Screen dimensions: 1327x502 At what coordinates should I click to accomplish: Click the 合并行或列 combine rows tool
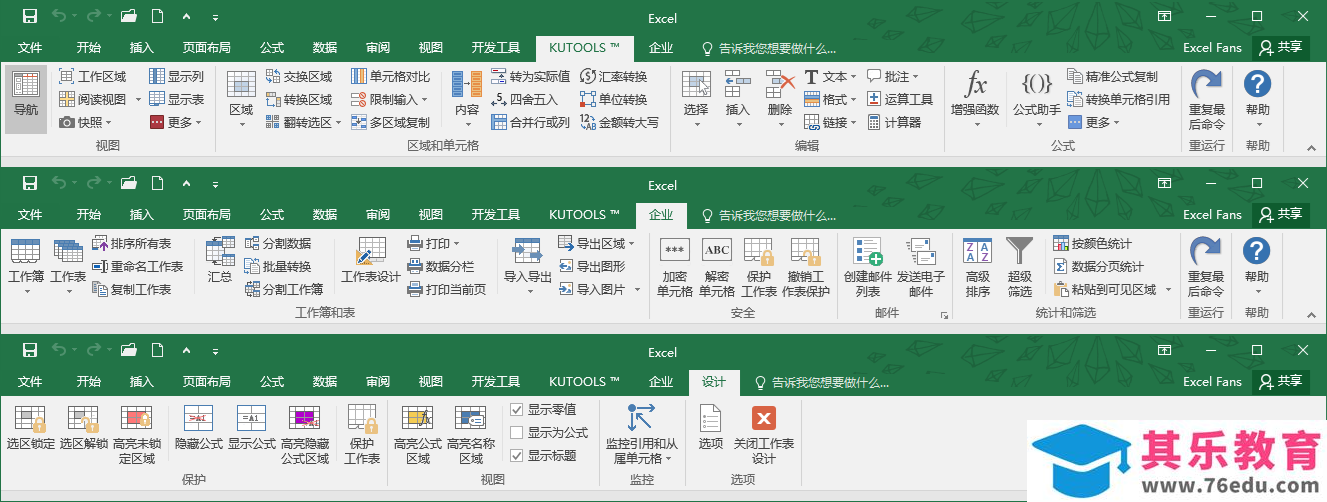pyautogui.click(x=531, y=122)
